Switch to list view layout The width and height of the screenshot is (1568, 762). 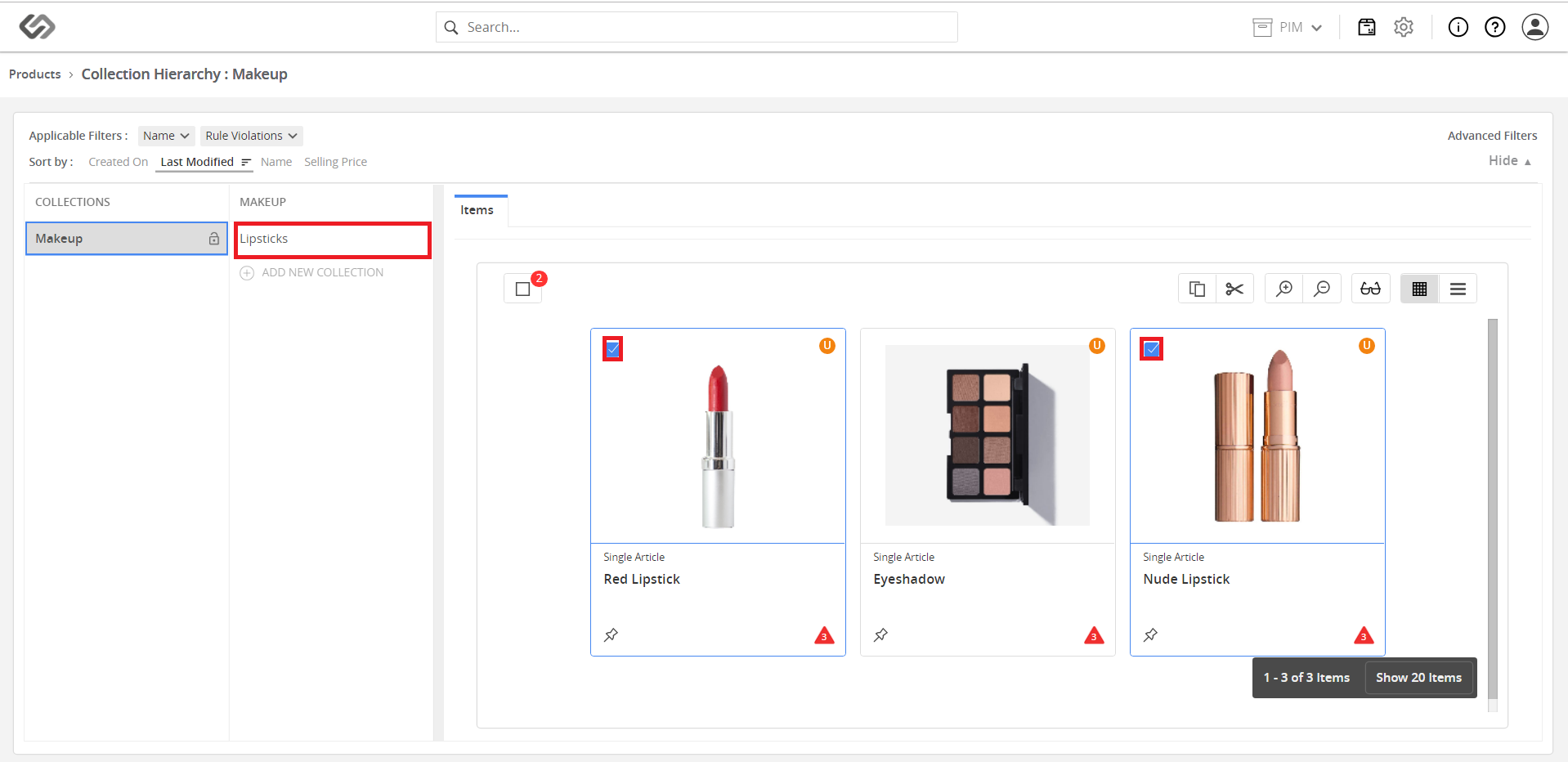(x=1458, y=289)
